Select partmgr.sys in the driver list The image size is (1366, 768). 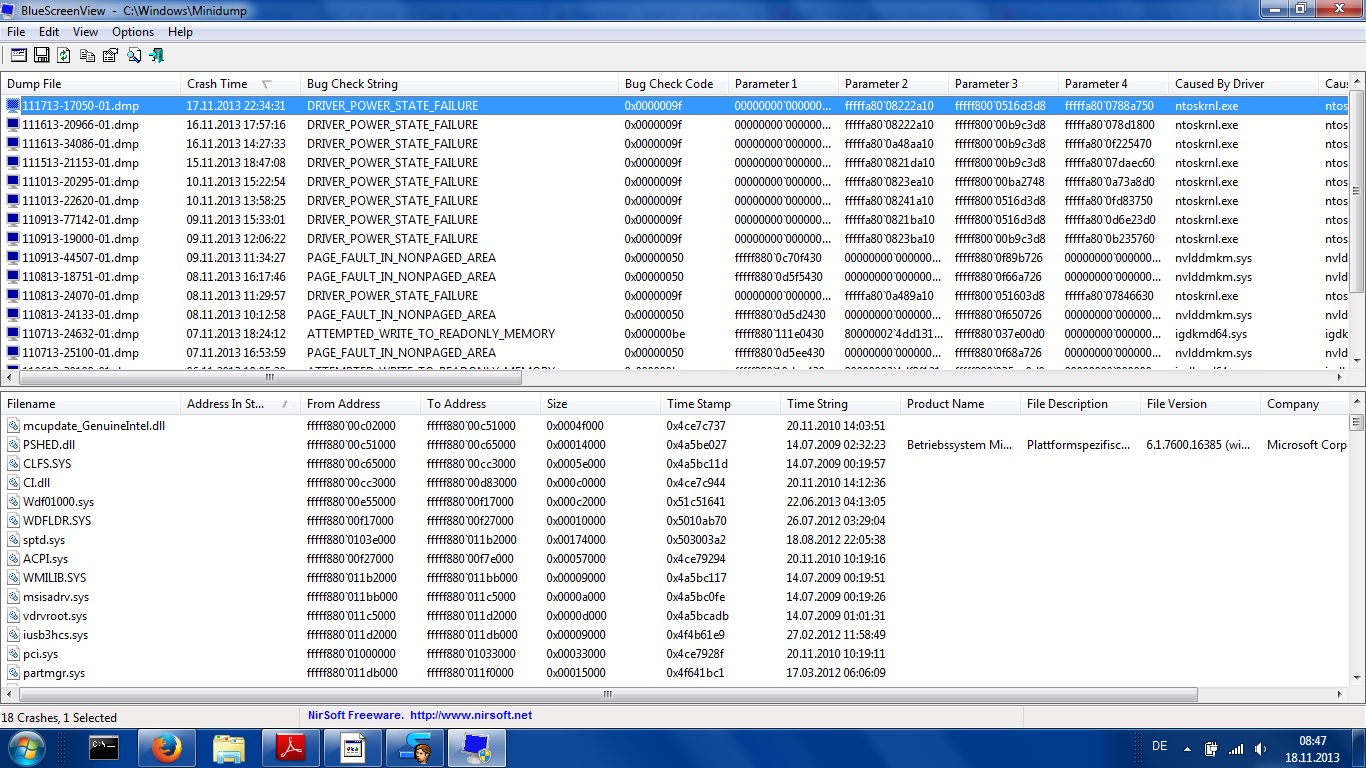(54, 673)
